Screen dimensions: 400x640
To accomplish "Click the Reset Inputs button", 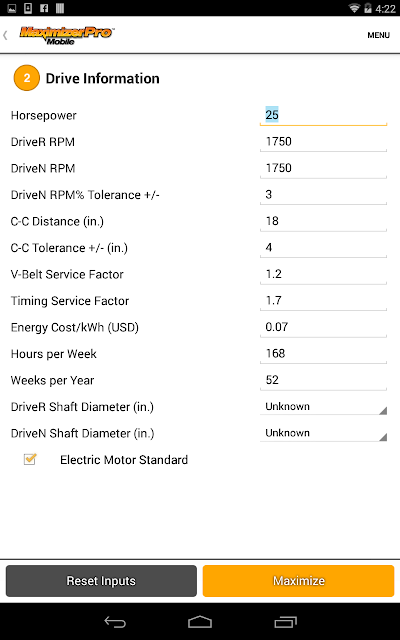I will pos(101,581).
